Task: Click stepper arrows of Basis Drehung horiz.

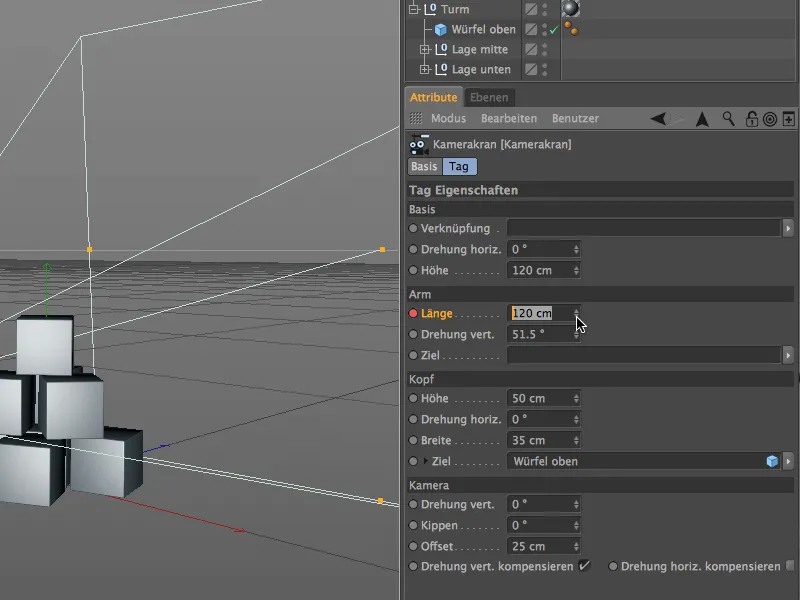Action: tap(576, 249)
